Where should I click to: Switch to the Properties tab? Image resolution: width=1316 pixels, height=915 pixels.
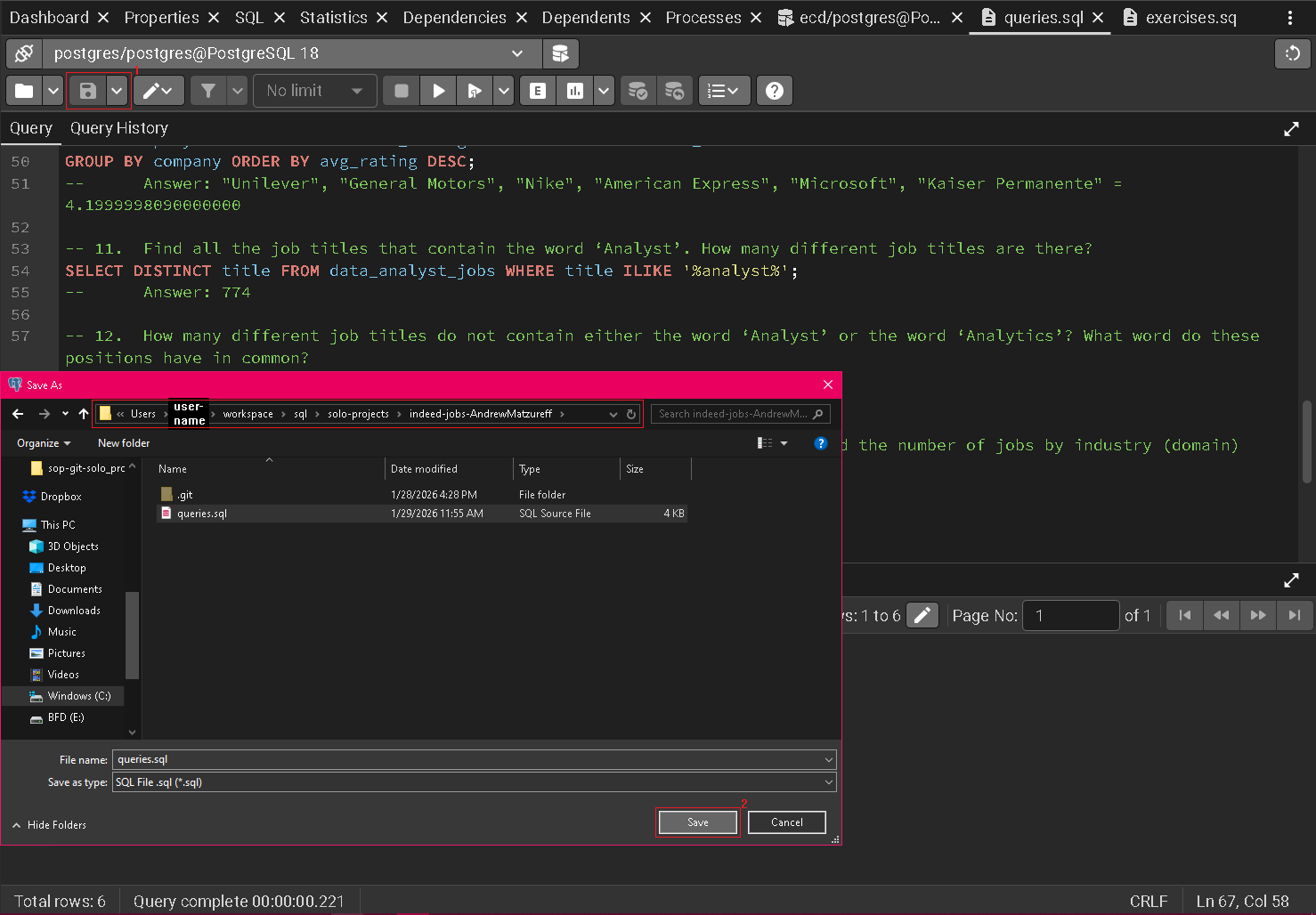(x=161, y=18)
